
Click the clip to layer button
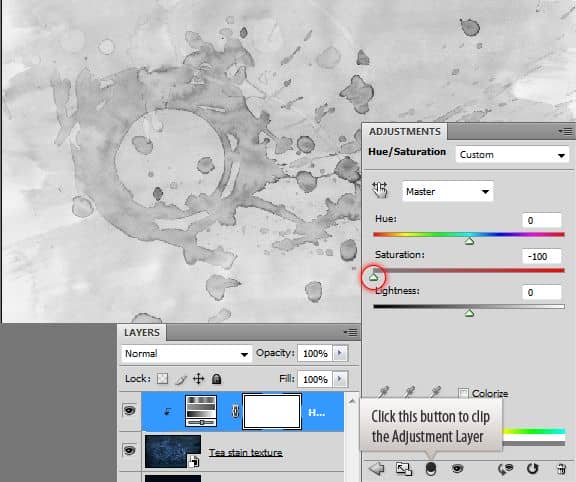click(x=431, y=468)
